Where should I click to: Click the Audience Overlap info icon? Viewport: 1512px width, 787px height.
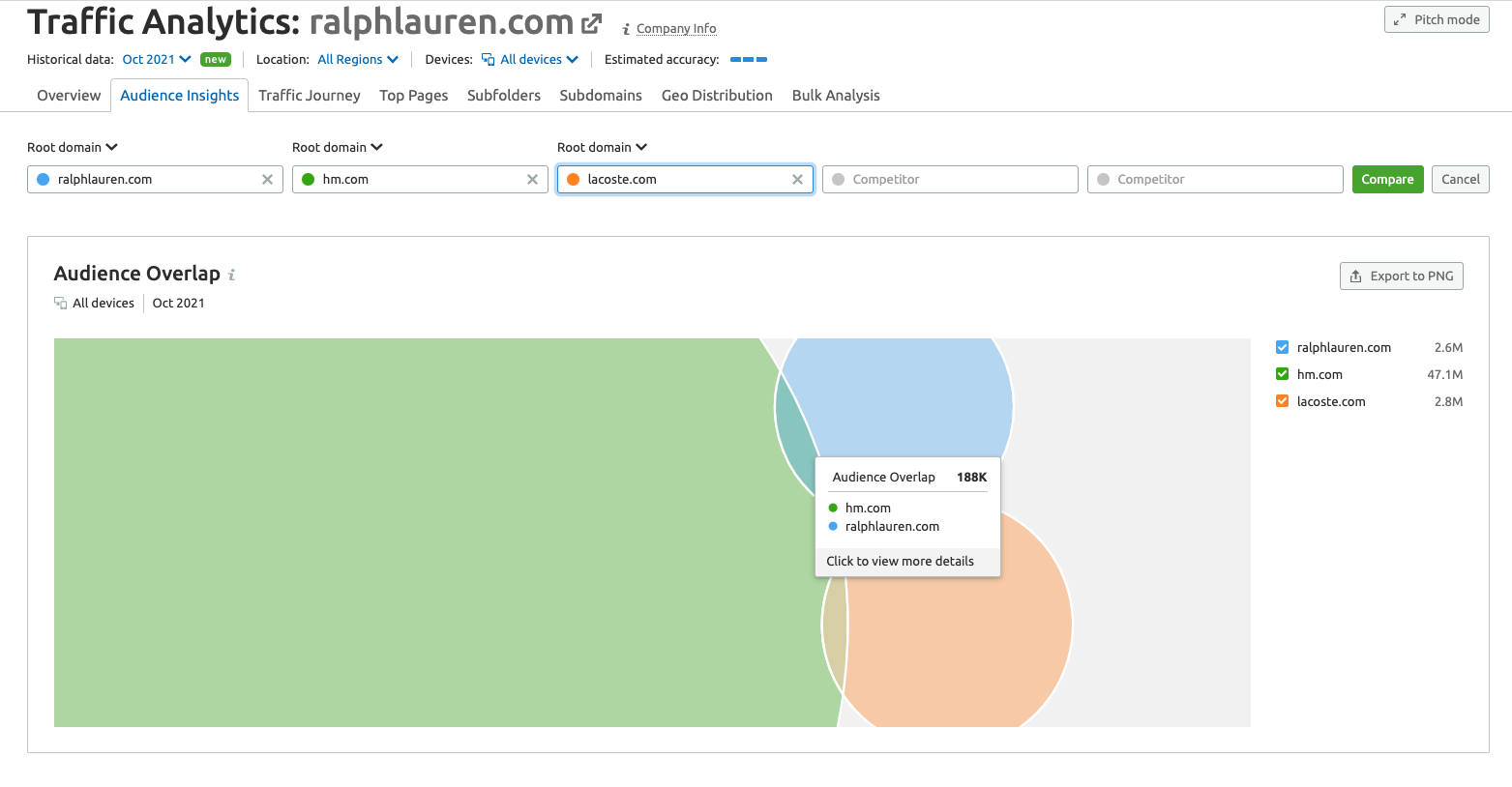(x=231, y=275)
